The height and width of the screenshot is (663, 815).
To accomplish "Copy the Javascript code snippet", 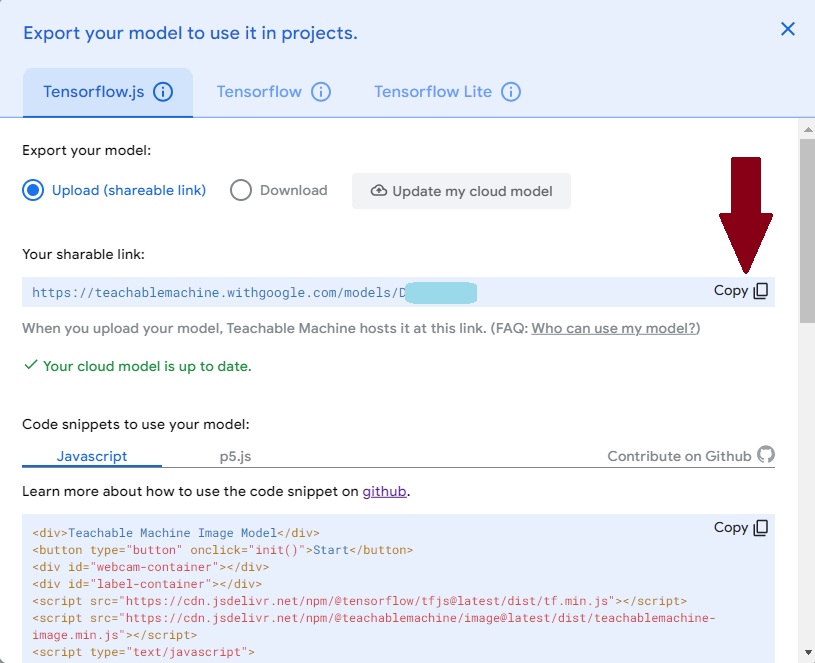I will [x=741, y=527].
